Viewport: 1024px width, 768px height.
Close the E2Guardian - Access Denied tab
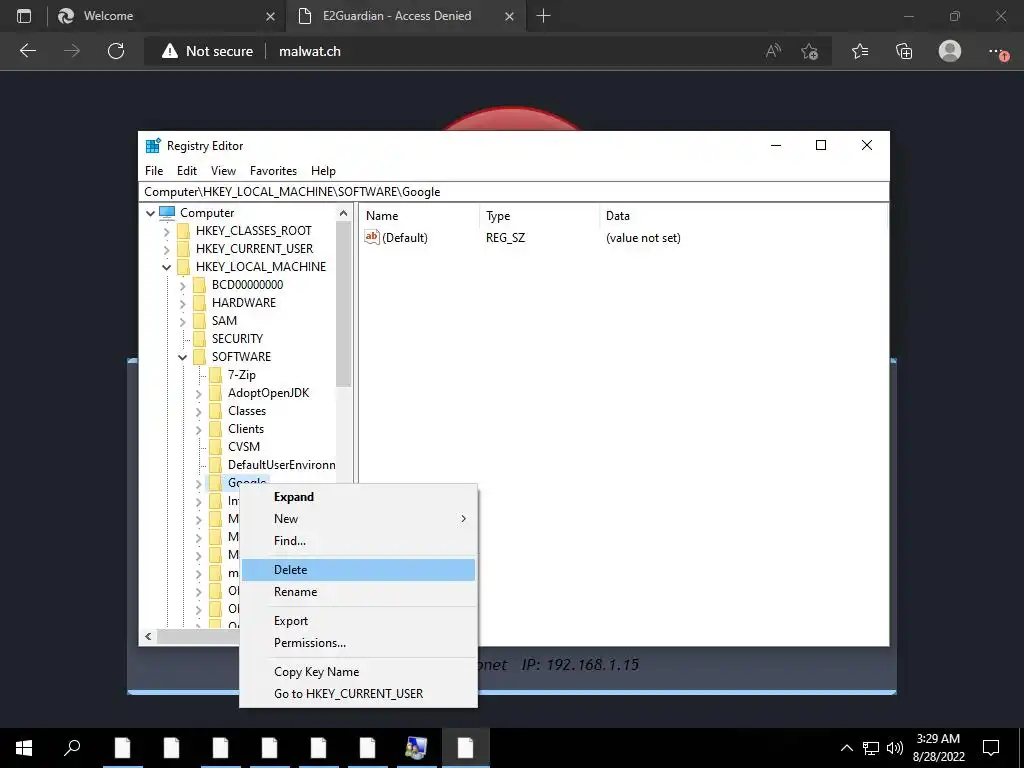(509, 16)
